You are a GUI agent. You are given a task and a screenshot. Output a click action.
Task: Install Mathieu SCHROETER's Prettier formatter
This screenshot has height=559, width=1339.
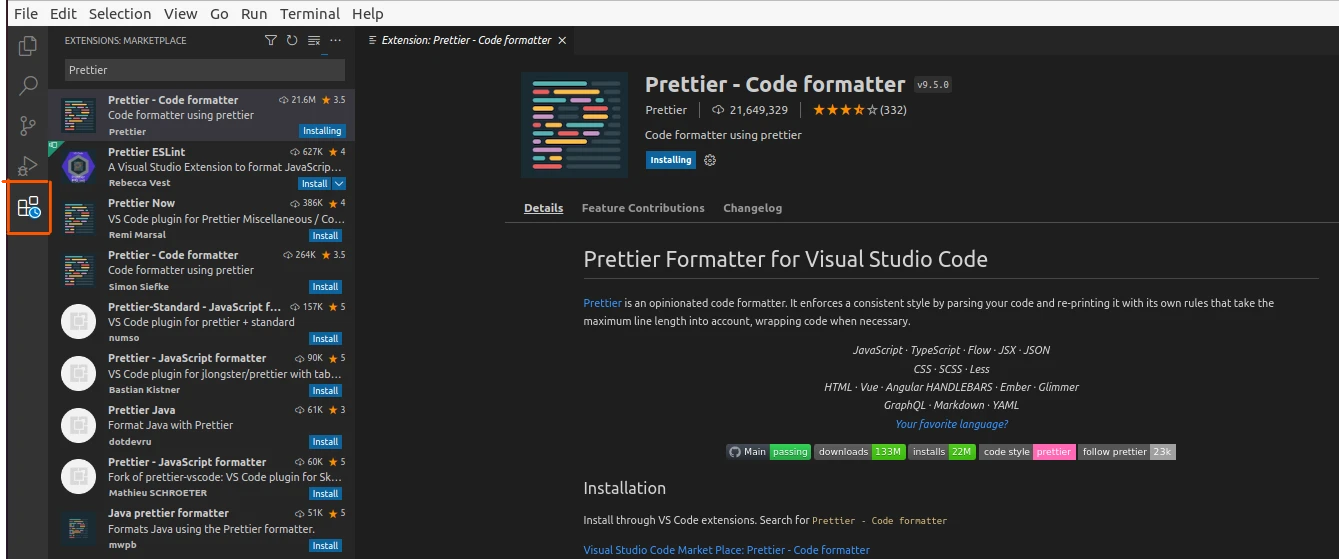[x=325, y=494]
